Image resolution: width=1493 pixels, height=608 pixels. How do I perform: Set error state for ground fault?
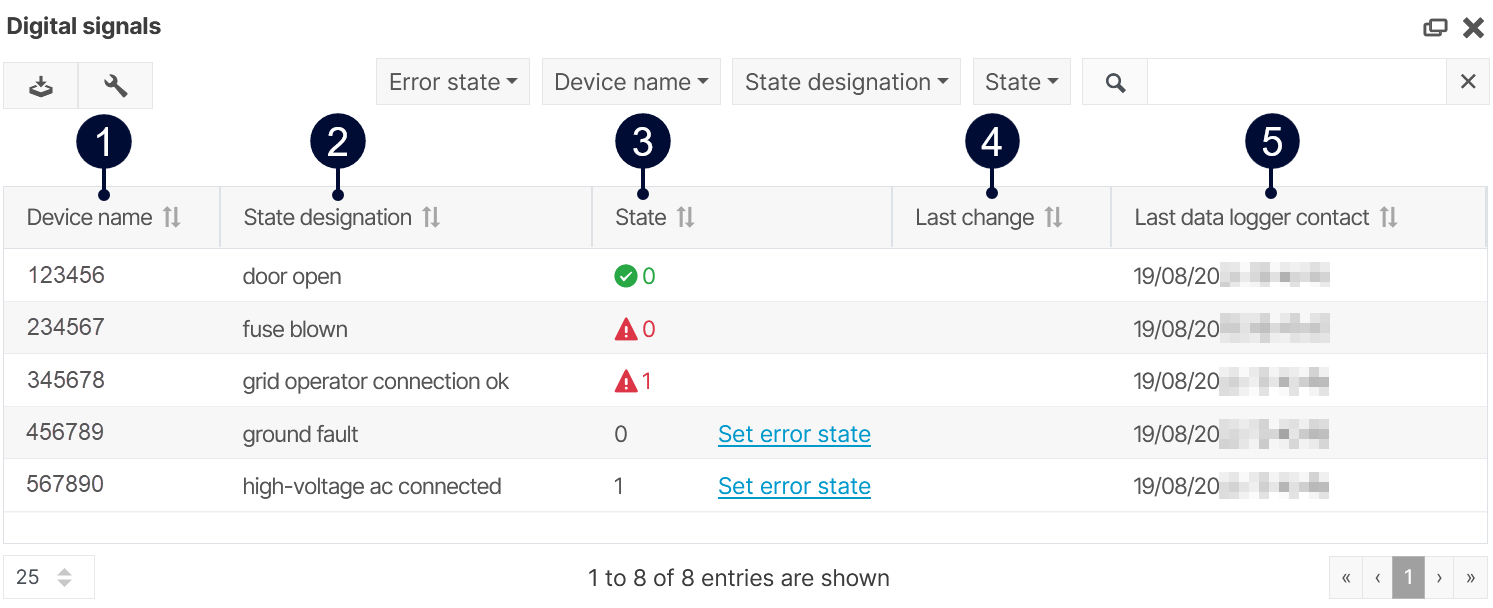pos(794,434)
